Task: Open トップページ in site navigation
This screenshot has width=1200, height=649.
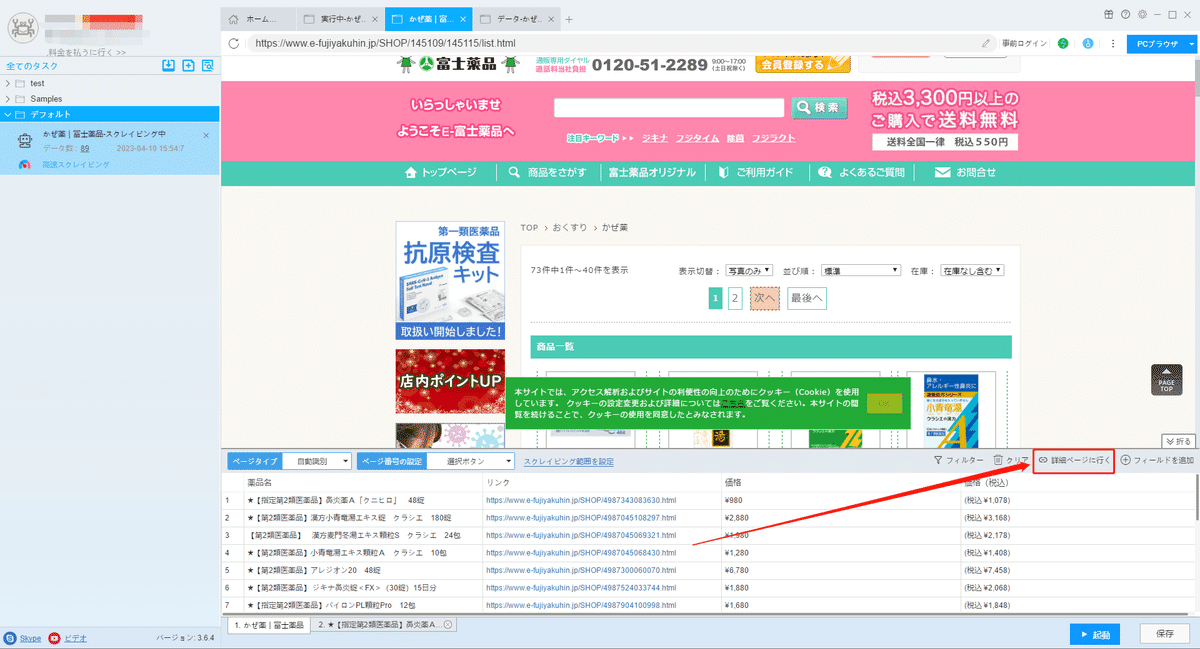Action: pos(441,172)
